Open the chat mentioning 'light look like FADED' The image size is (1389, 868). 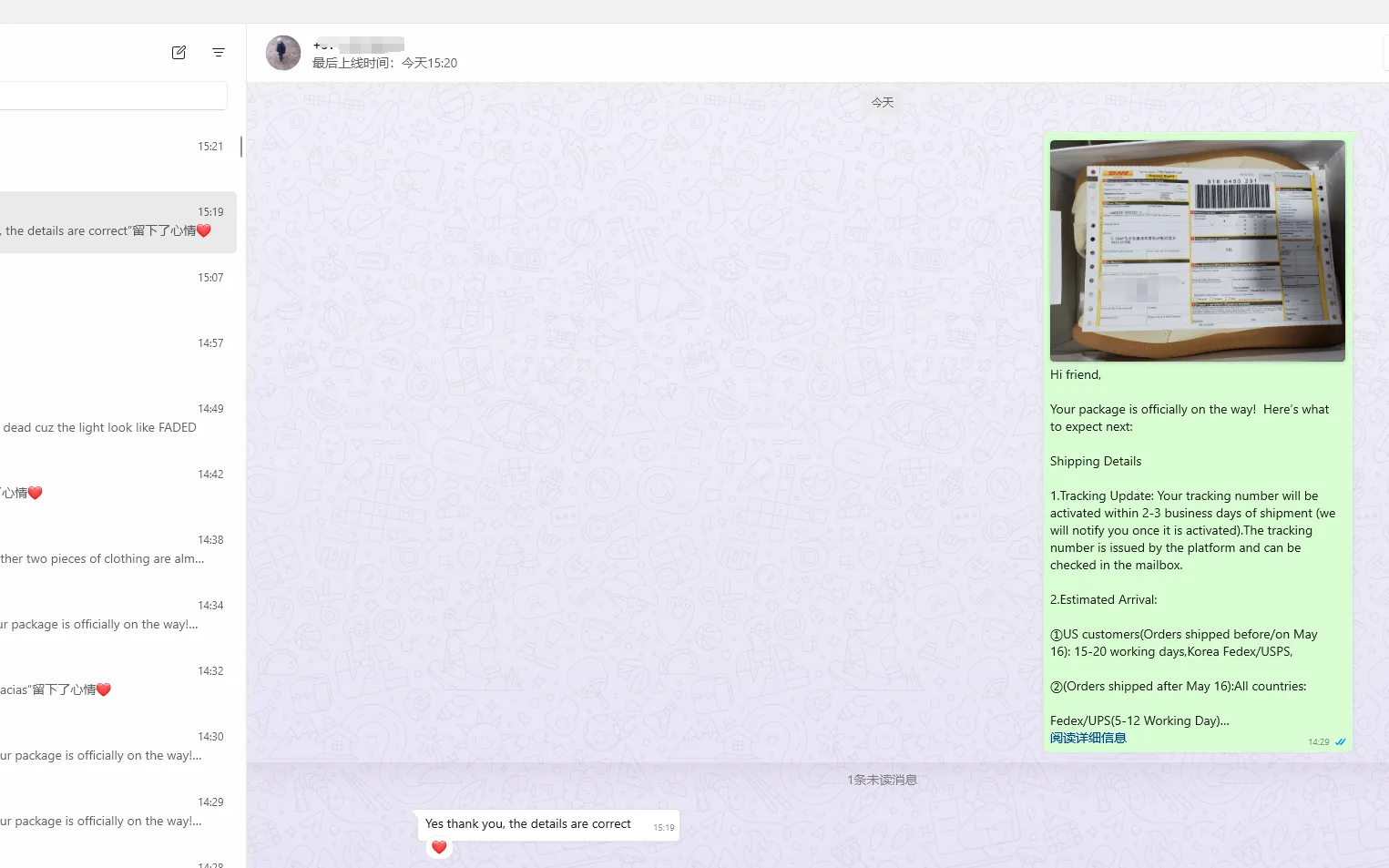click(x=118, y=419)
